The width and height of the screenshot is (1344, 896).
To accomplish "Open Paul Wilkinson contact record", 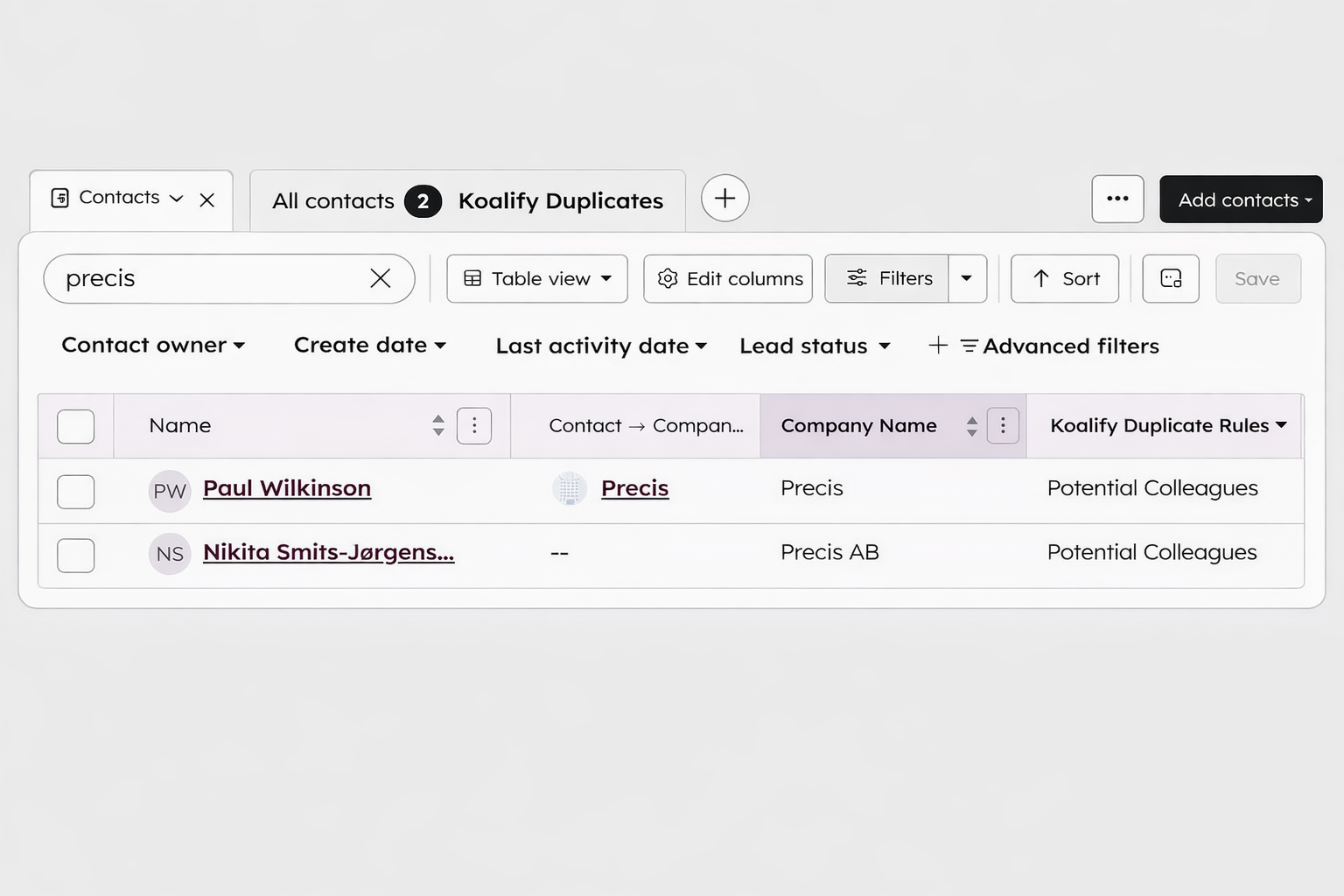I will point(287,488).
